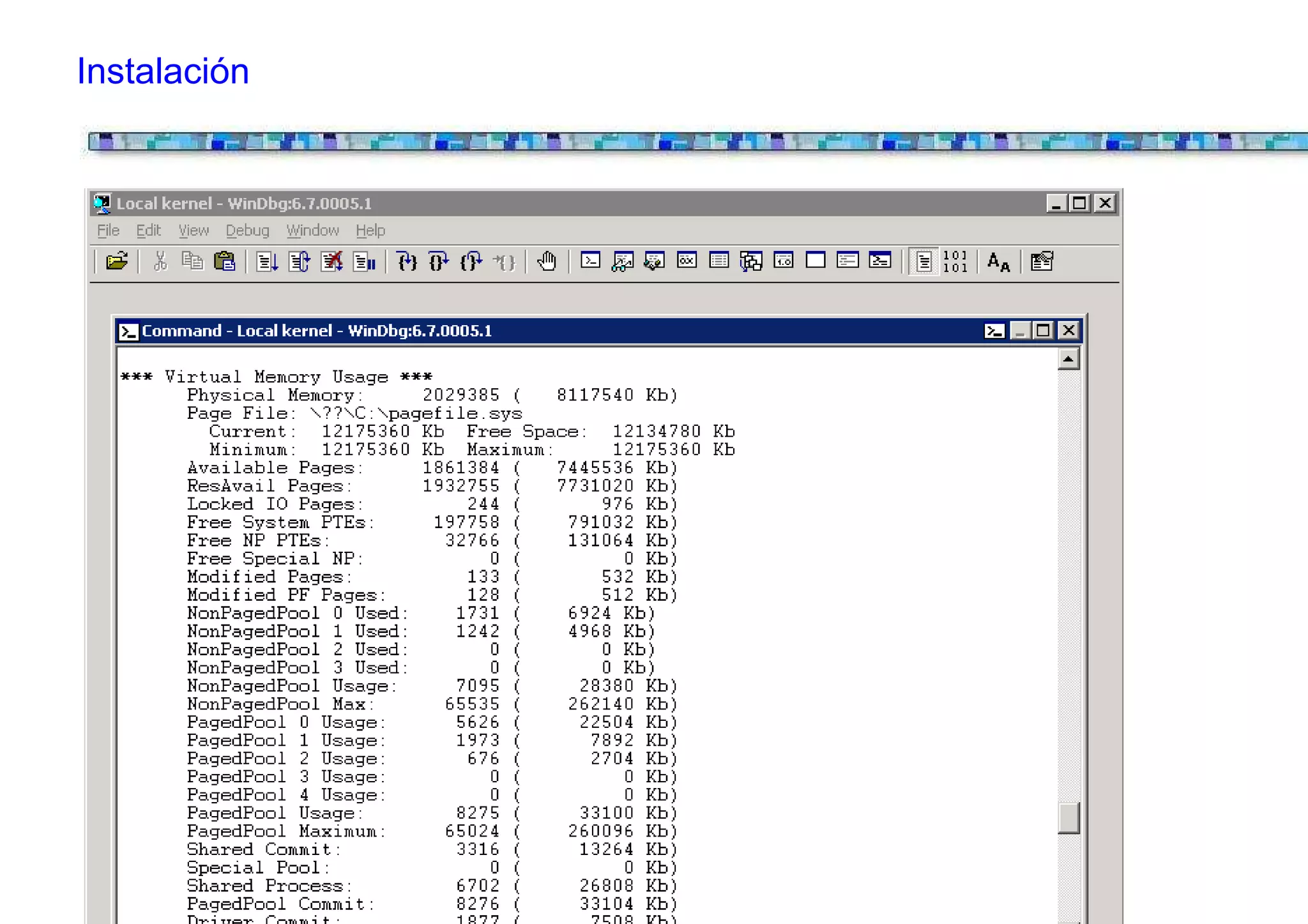Viewport: 1308px width, 924px height.
Task: Open the Options toolbar icon
Action: tap(1042, 261)
